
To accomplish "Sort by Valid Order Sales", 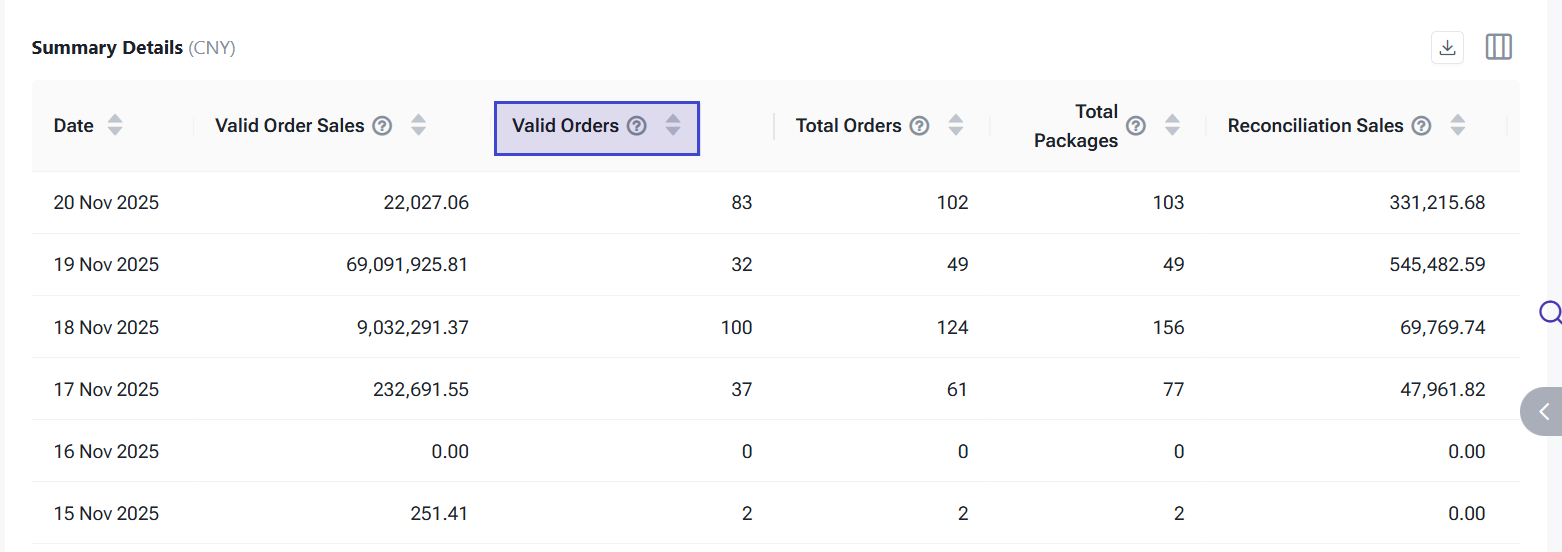I will click(418, 126).
